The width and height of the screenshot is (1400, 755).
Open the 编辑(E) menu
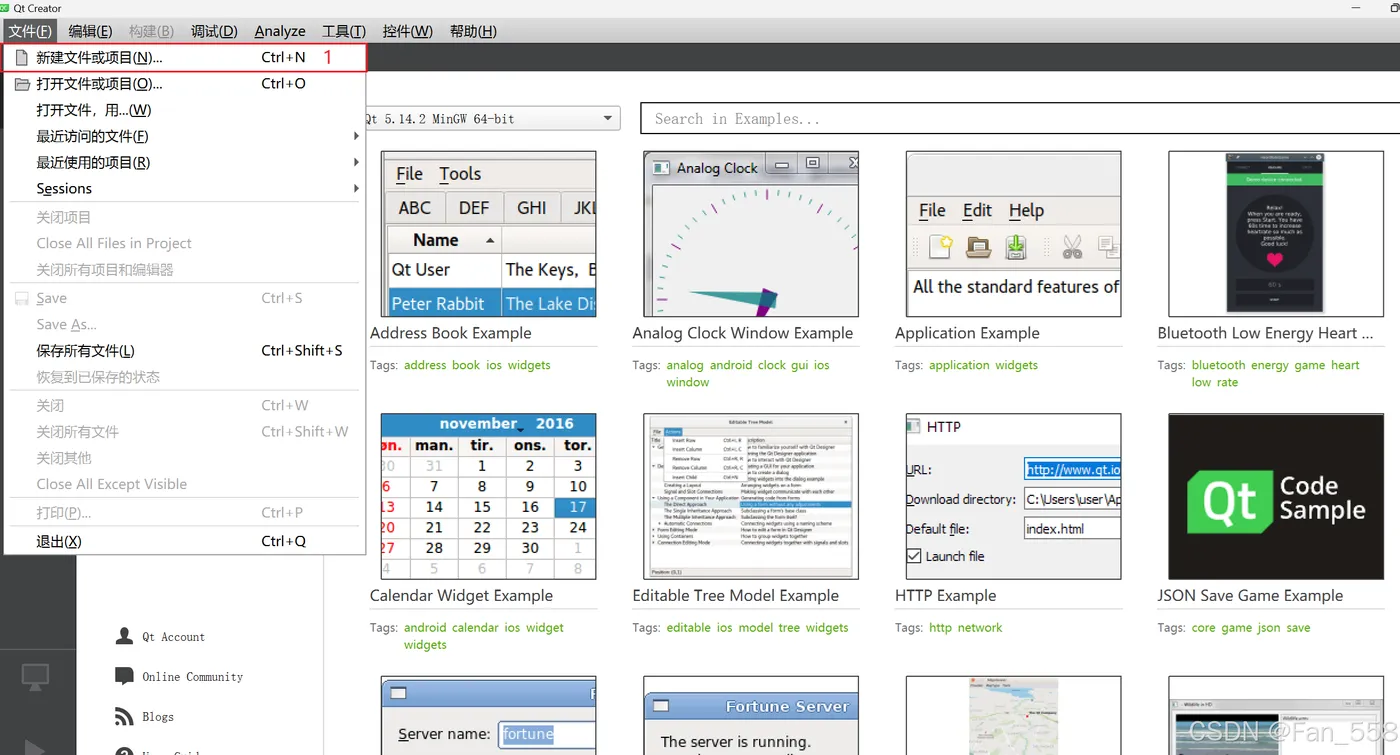click(x=90, y=31)
